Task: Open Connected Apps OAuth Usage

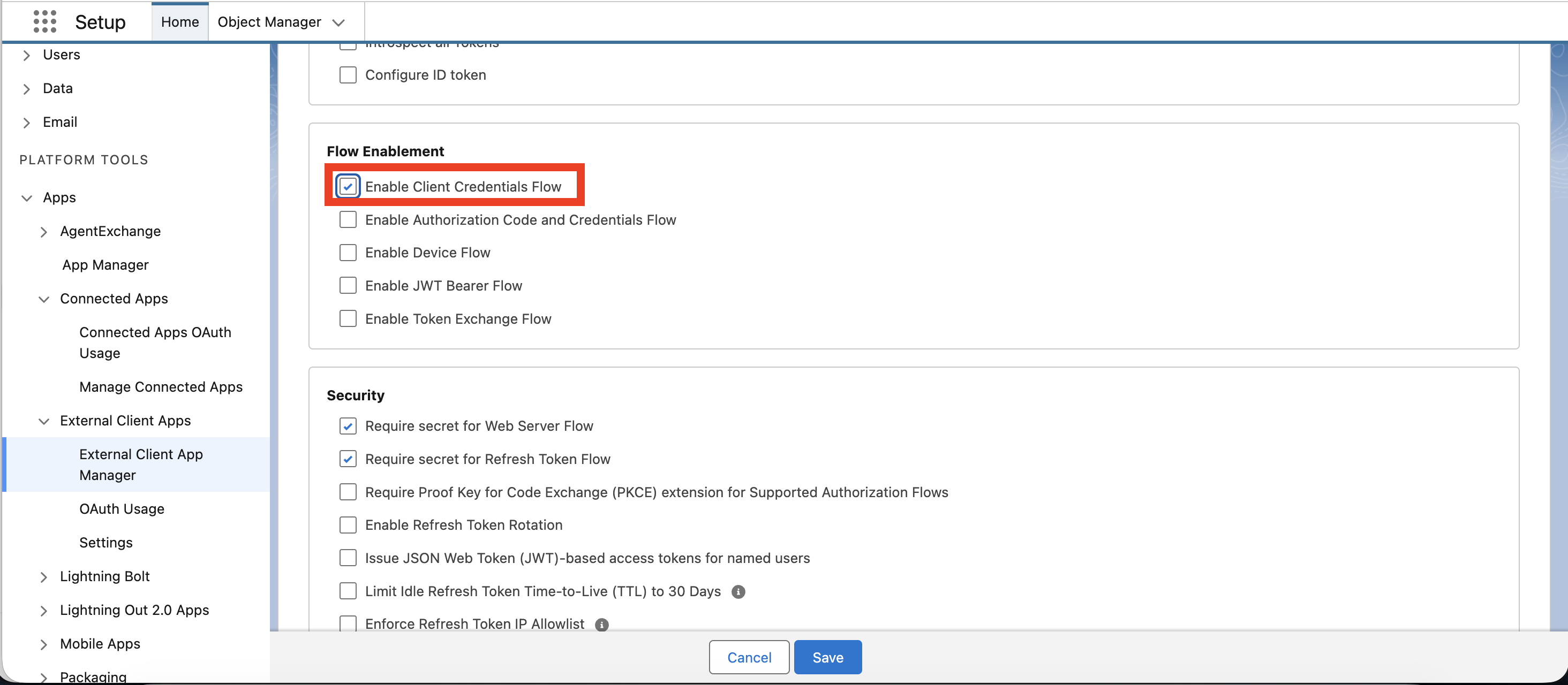Action: 155,343
